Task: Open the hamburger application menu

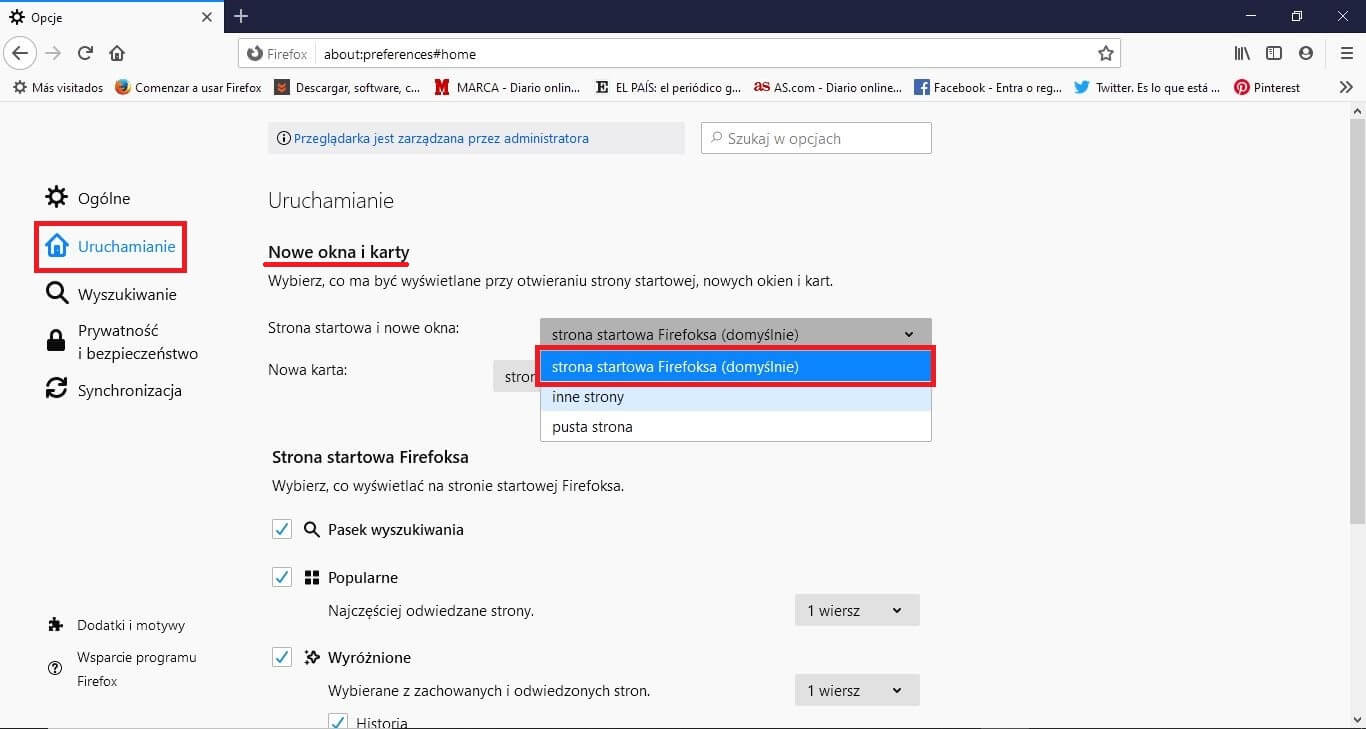Action: point(1346,53)
